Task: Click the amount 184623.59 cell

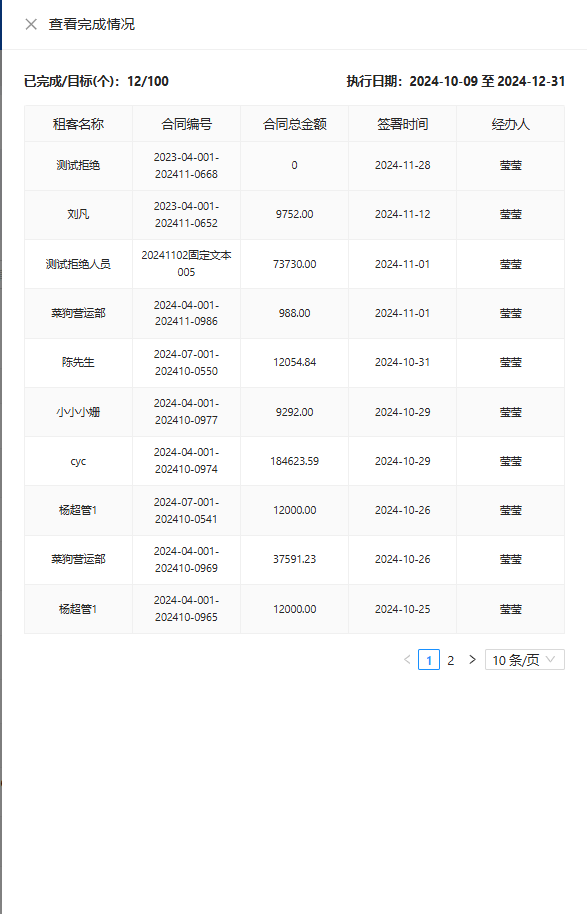Action: 294,461
